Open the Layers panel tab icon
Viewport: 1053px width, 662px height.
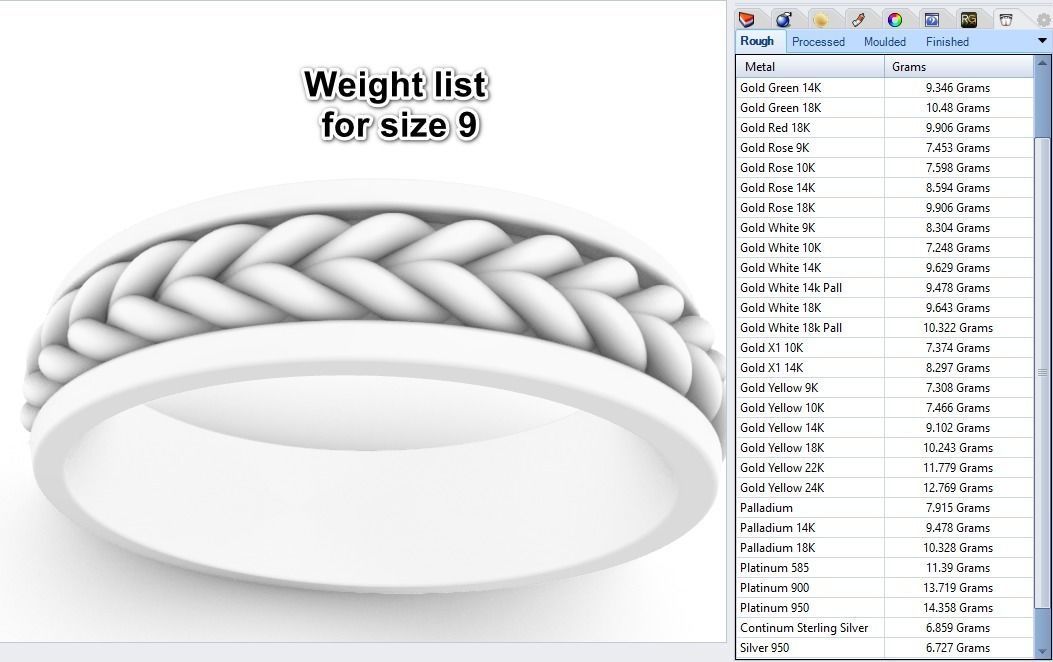[x=746, y=19]
